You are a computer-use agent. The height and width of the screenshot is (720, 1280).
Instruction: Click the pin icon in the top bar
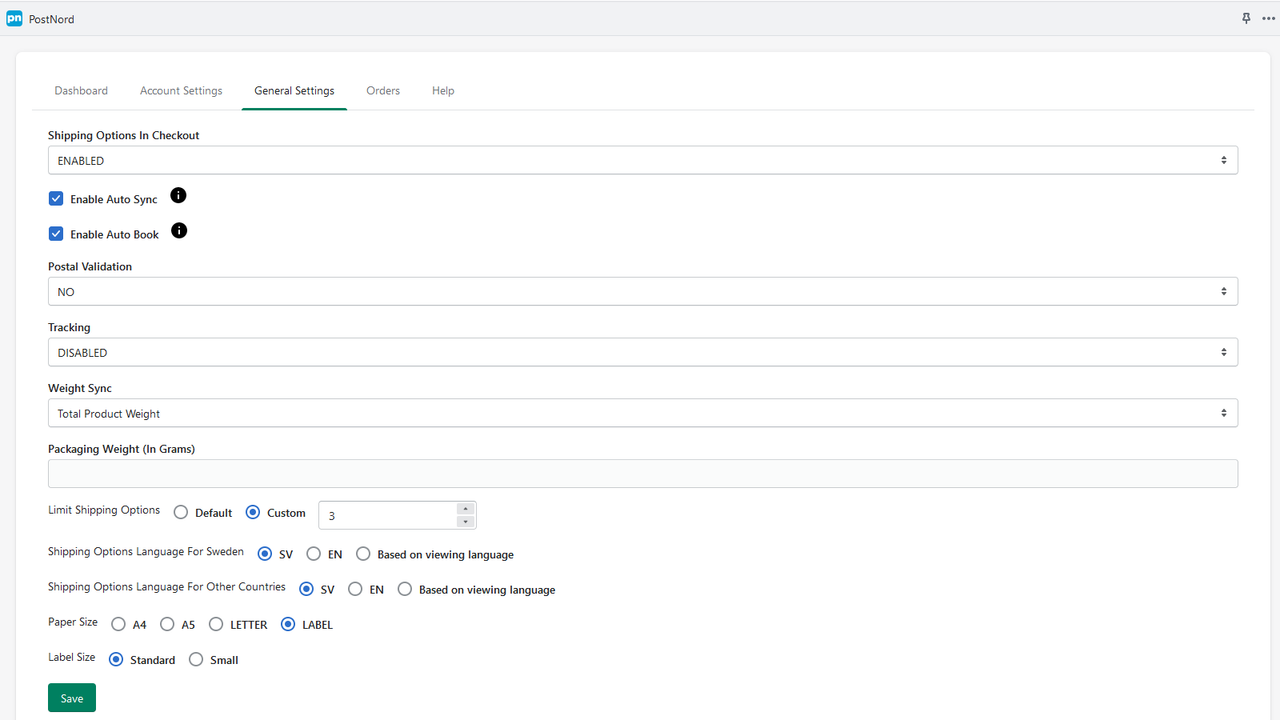click(1246, 18)
